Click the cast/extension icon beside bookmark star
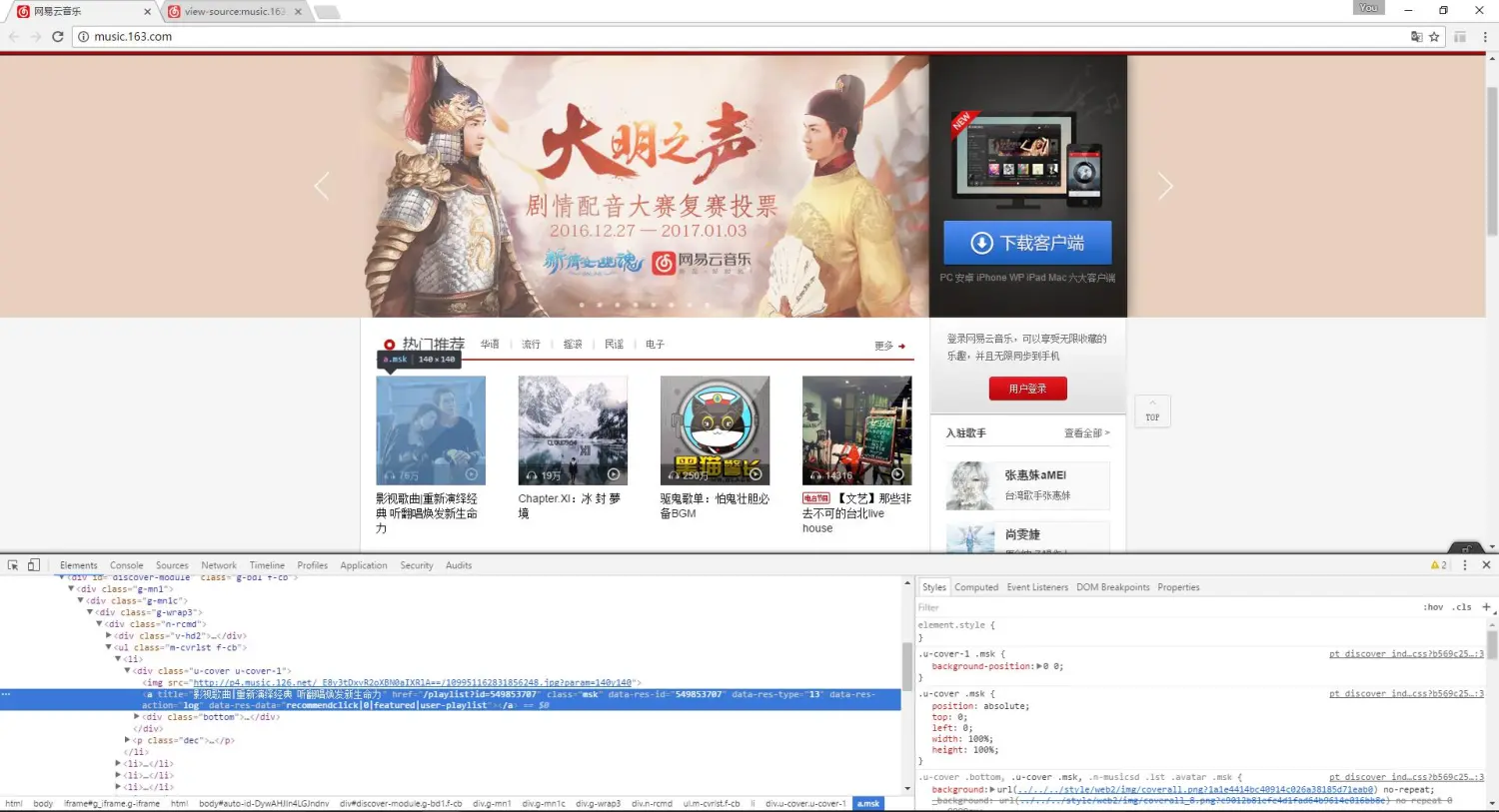 tap(1460, 36)
